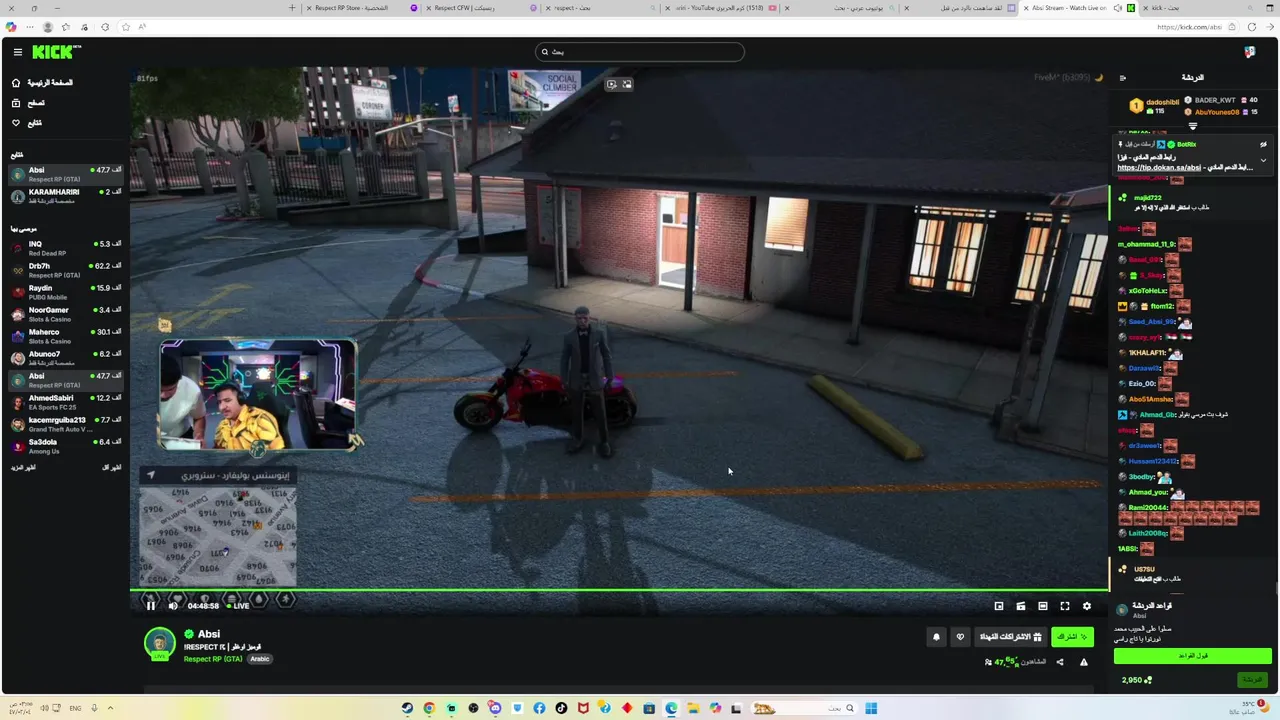The width and height of the screenshot is (1280, 720).
Task: Open video player settings gear
Action: click(x=1087, y=606)
